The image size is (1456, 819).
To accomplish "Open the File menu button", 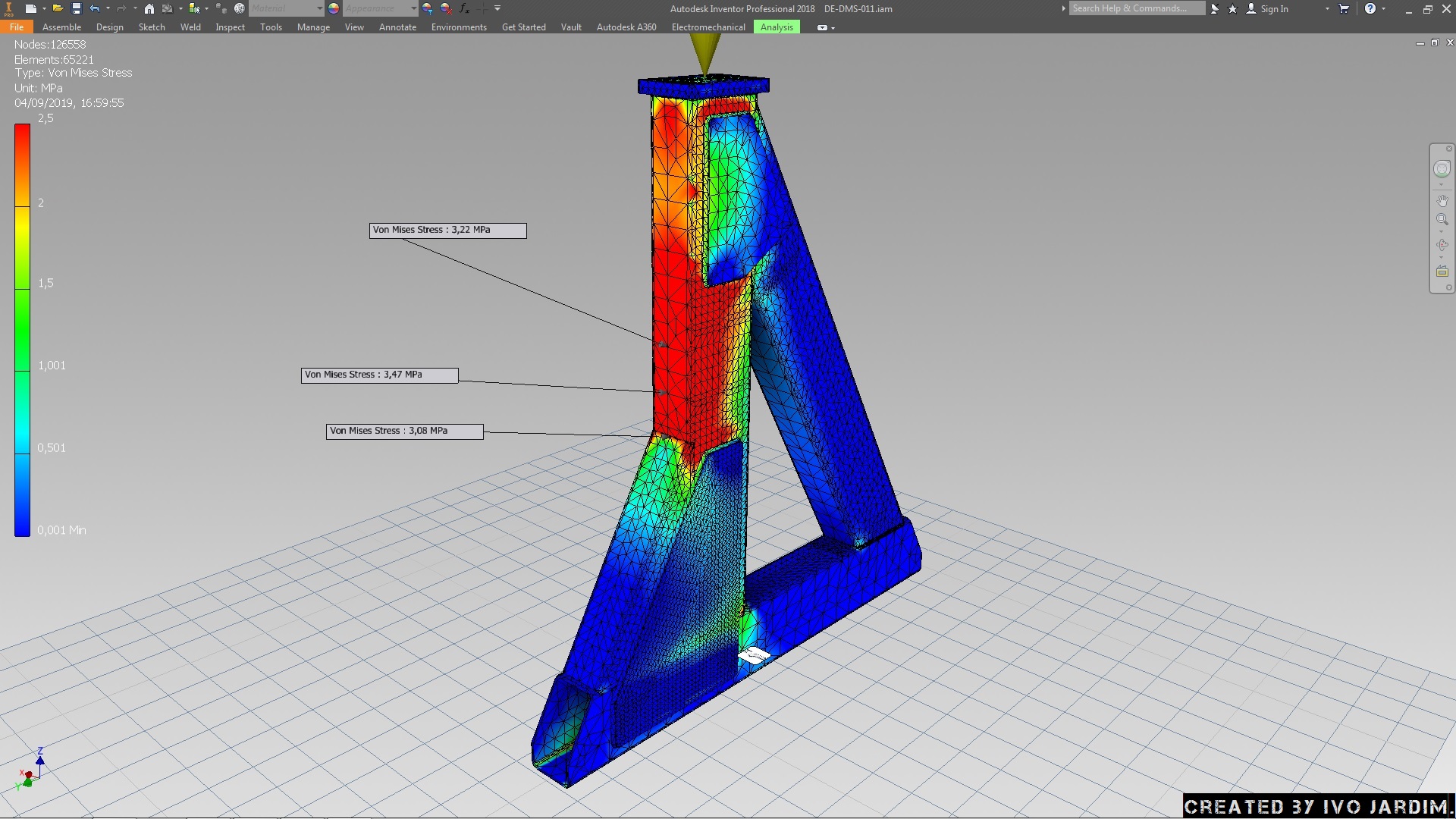I will [x=17, y=27].
